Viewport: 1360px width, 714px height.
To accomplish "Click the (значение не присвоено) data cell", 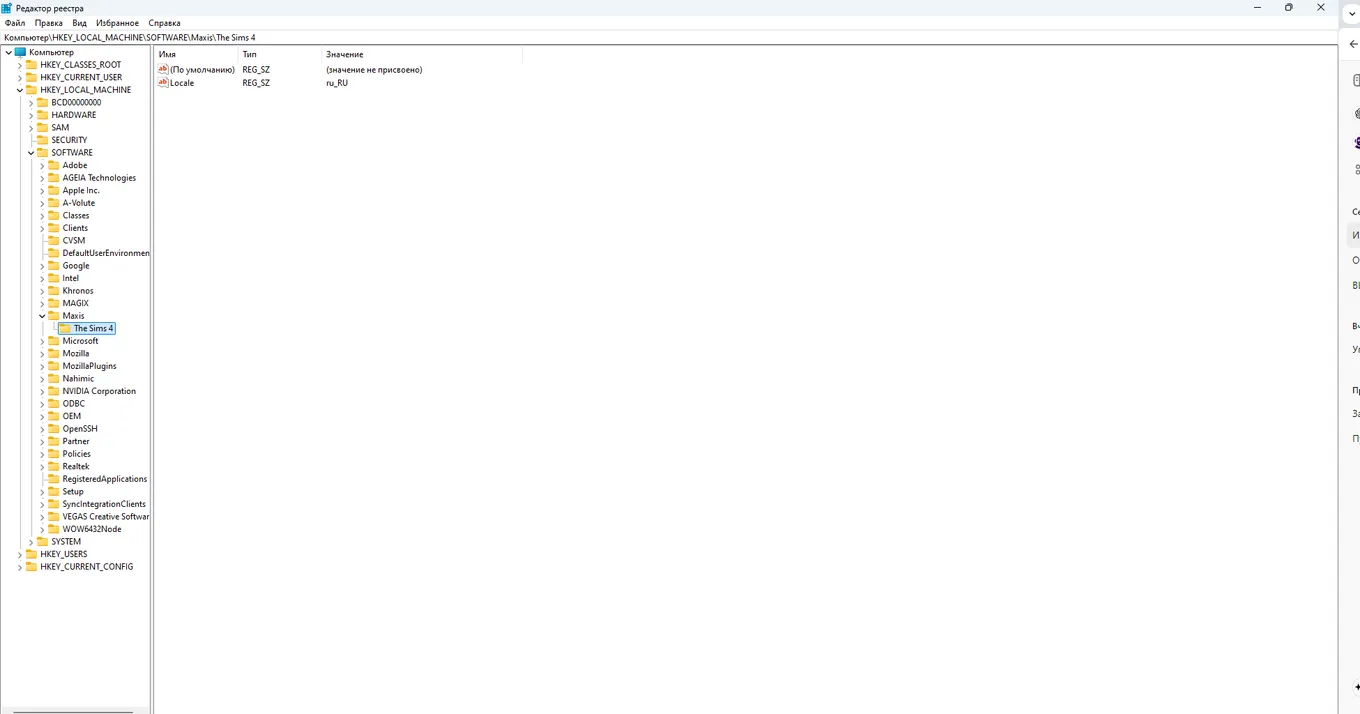I will (374, 70).
